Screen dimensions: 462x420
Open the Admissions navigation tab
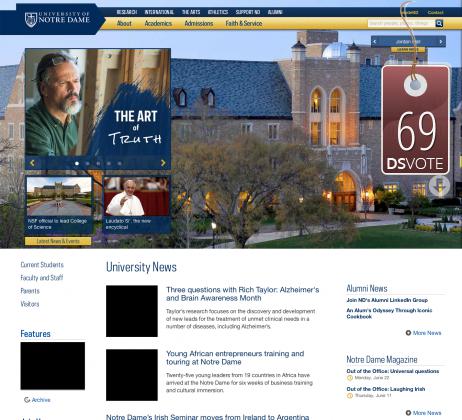pos(199,23)
